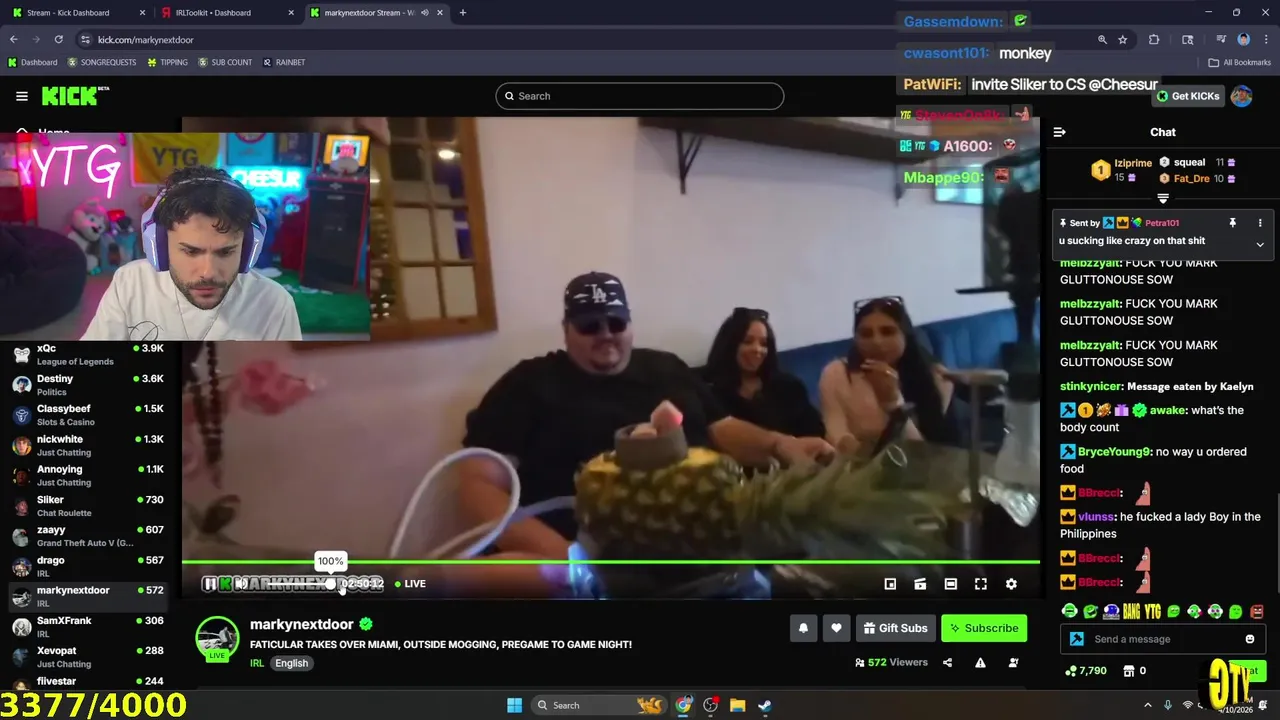Open SUB COUNT bookmark
The width and height of the screenshot is (1280, 720).
pos(225,62)
